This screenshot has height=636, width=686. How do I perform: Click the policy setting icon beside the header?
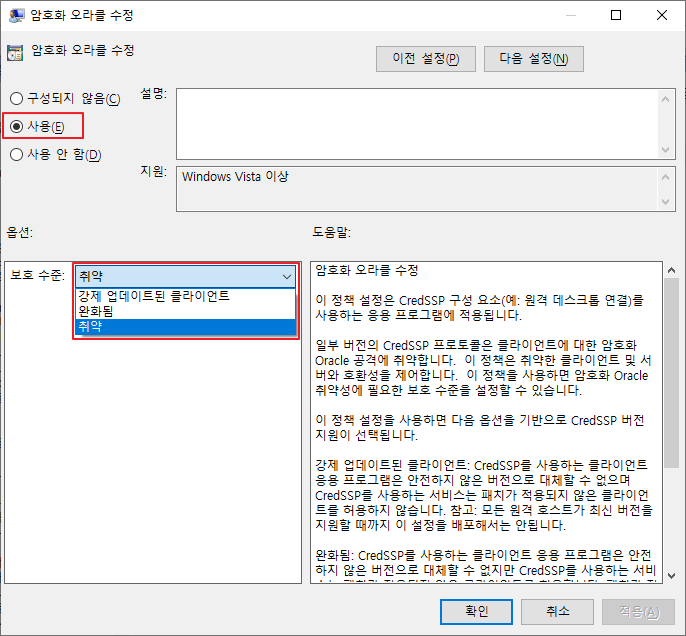click(15, 51)
